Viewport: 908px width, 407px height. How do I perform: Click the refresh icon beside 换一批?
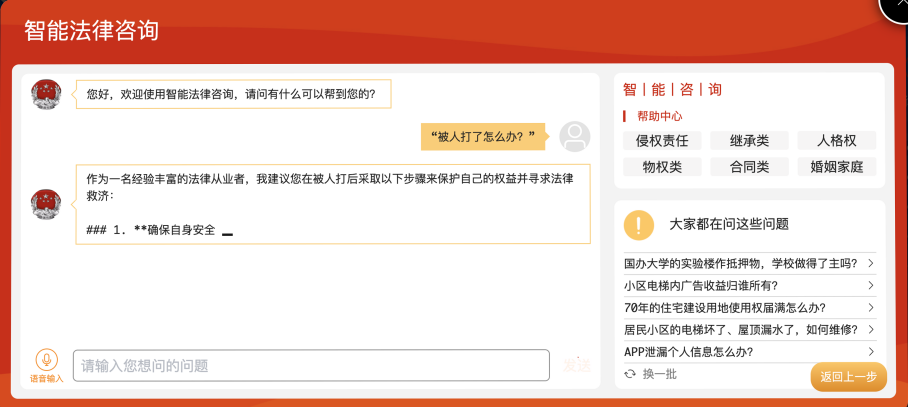(x=630, y=375)
